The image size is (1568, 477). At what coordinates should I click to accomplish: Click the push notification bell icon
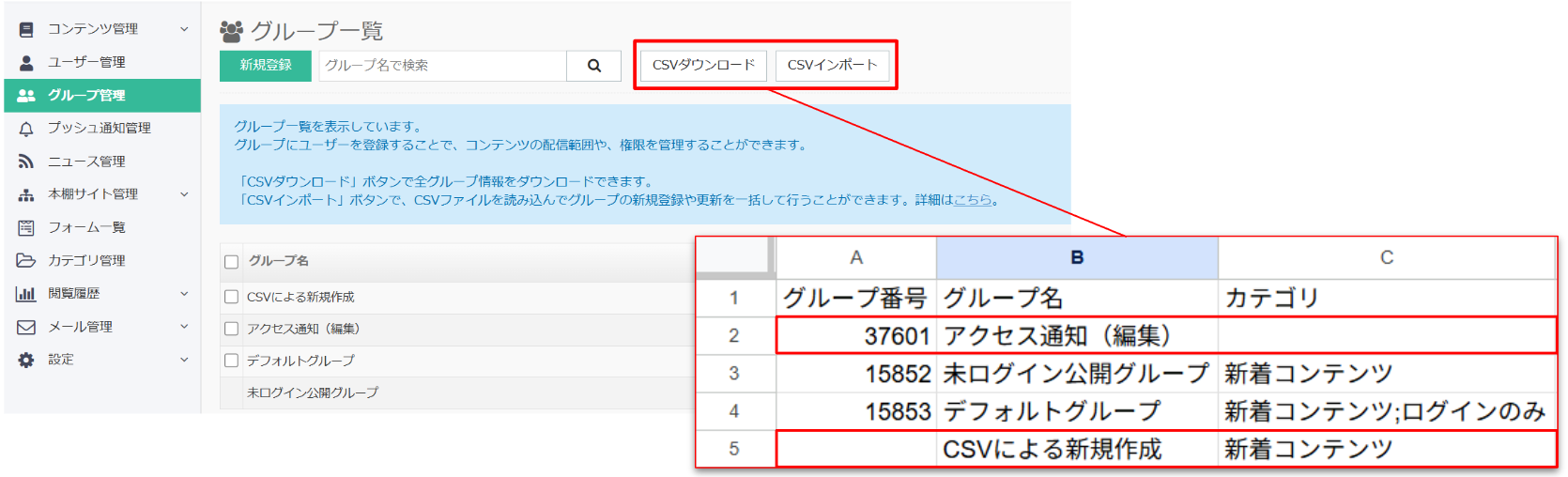(x=26, y=129)
